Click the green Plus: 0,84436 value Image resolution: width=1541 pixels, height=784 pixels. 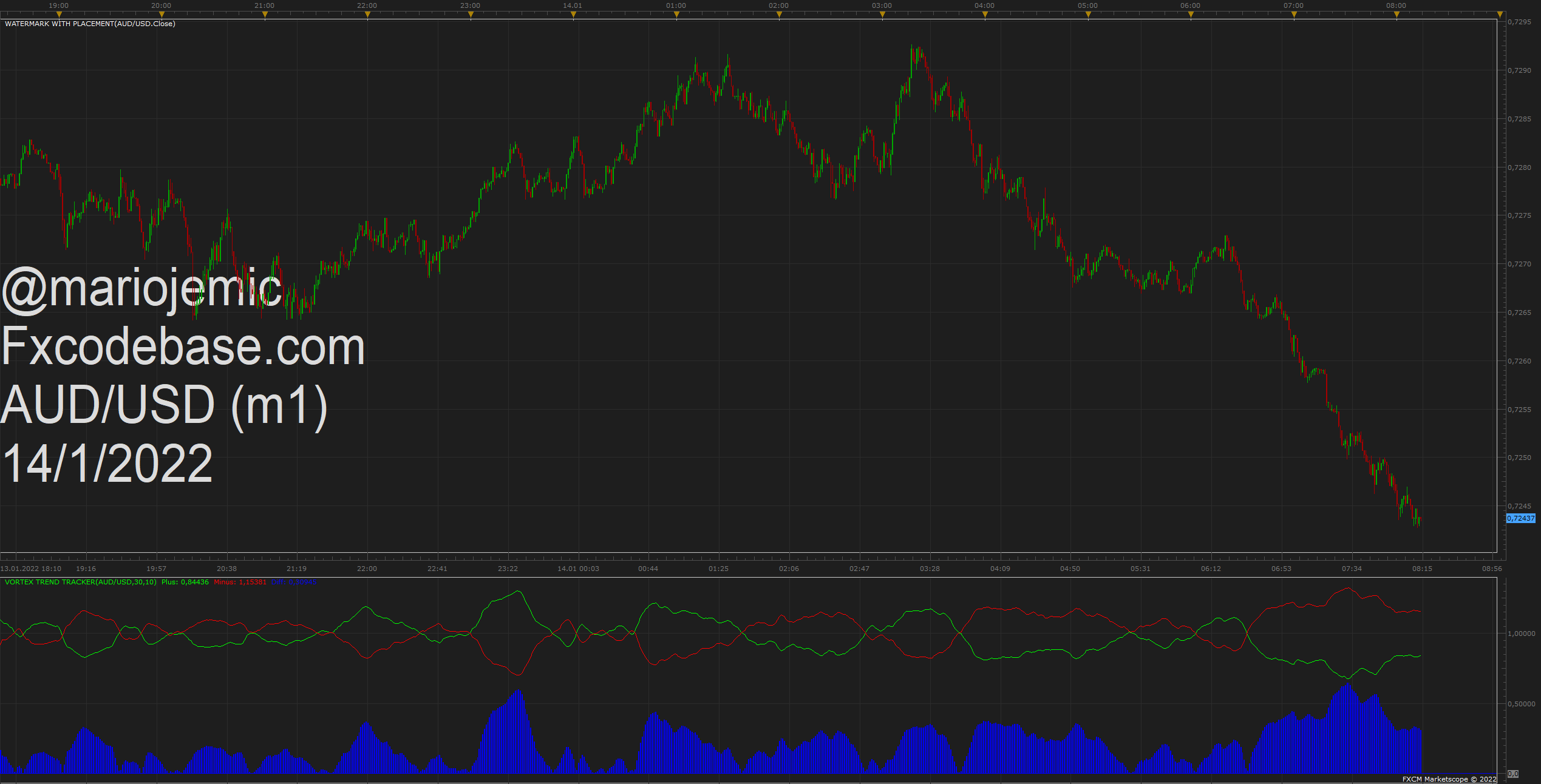coord(185,582)
